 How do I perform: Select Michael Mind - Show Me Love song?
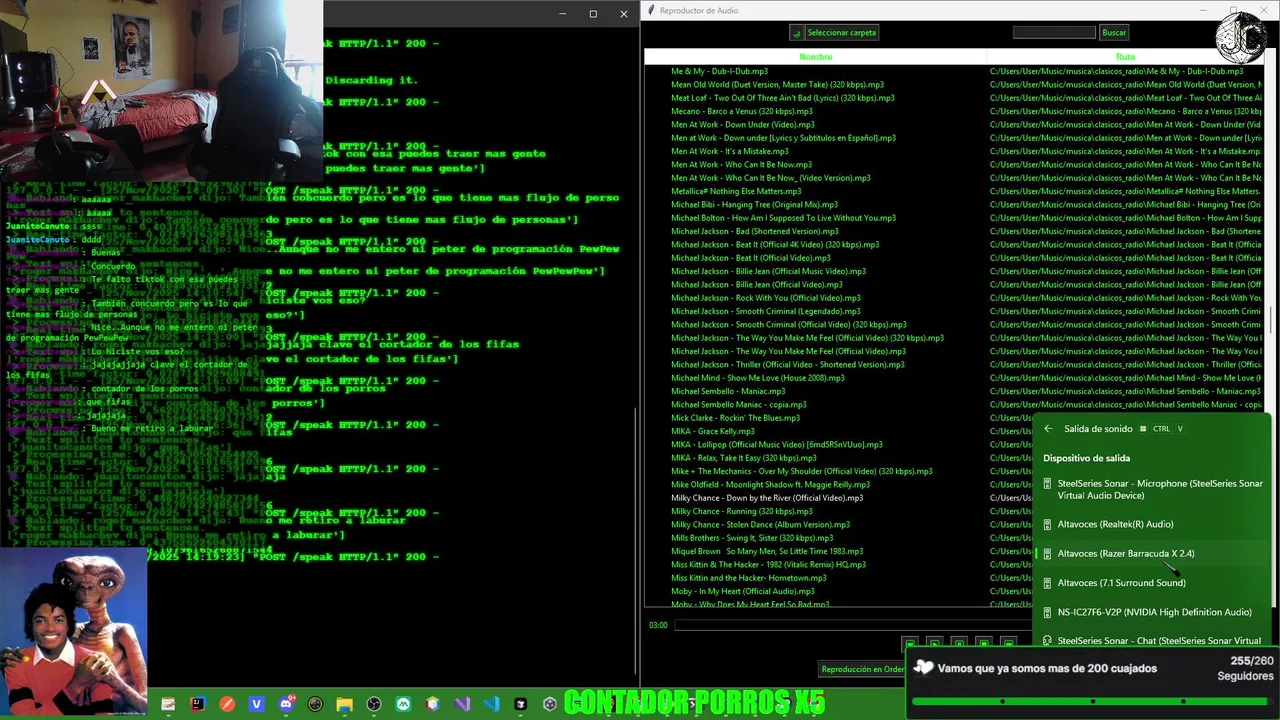[x=758, y=378]
